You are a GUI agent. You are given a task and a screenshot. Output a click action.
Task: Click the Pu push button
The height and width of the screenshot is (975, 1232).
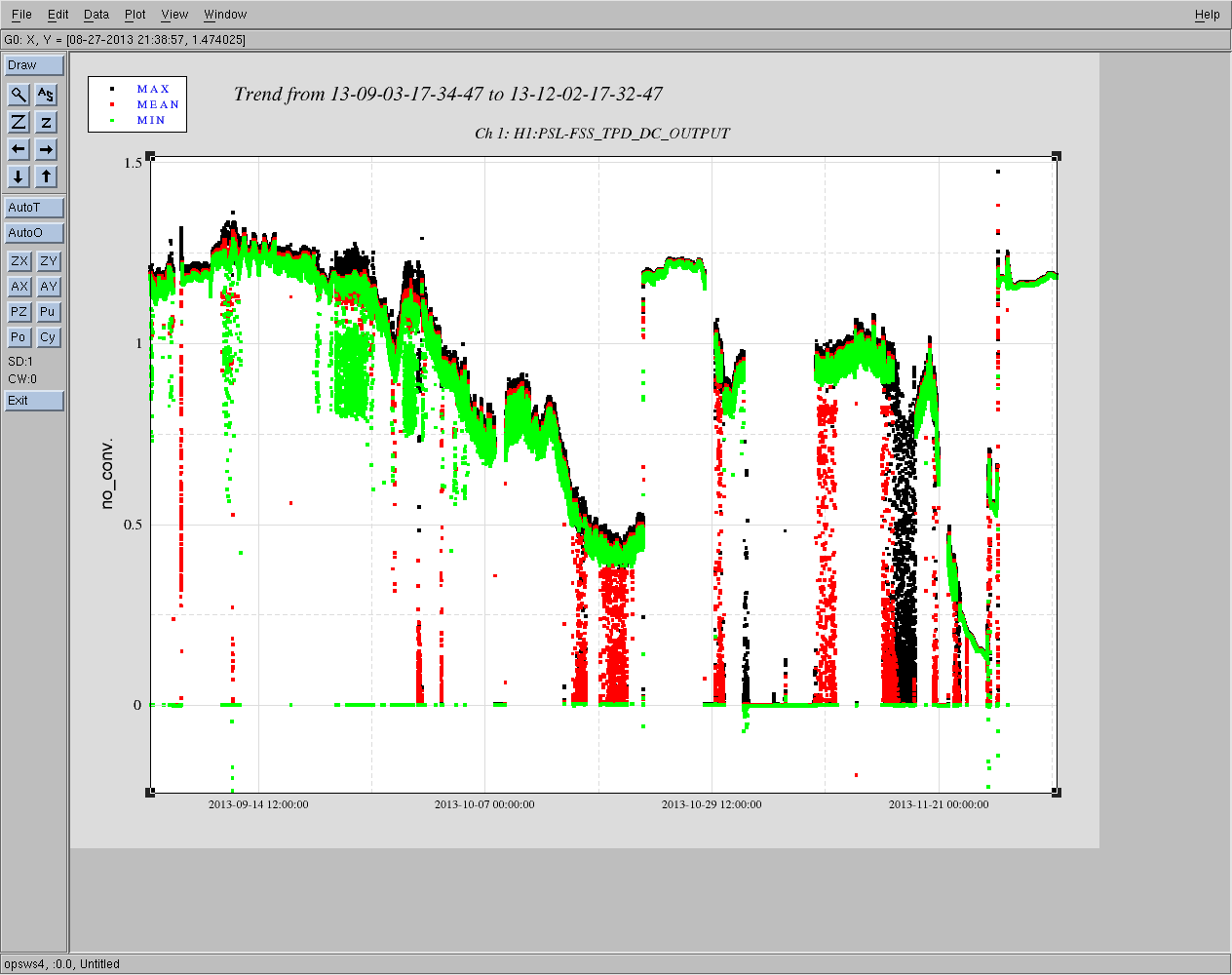coord(49,312)
